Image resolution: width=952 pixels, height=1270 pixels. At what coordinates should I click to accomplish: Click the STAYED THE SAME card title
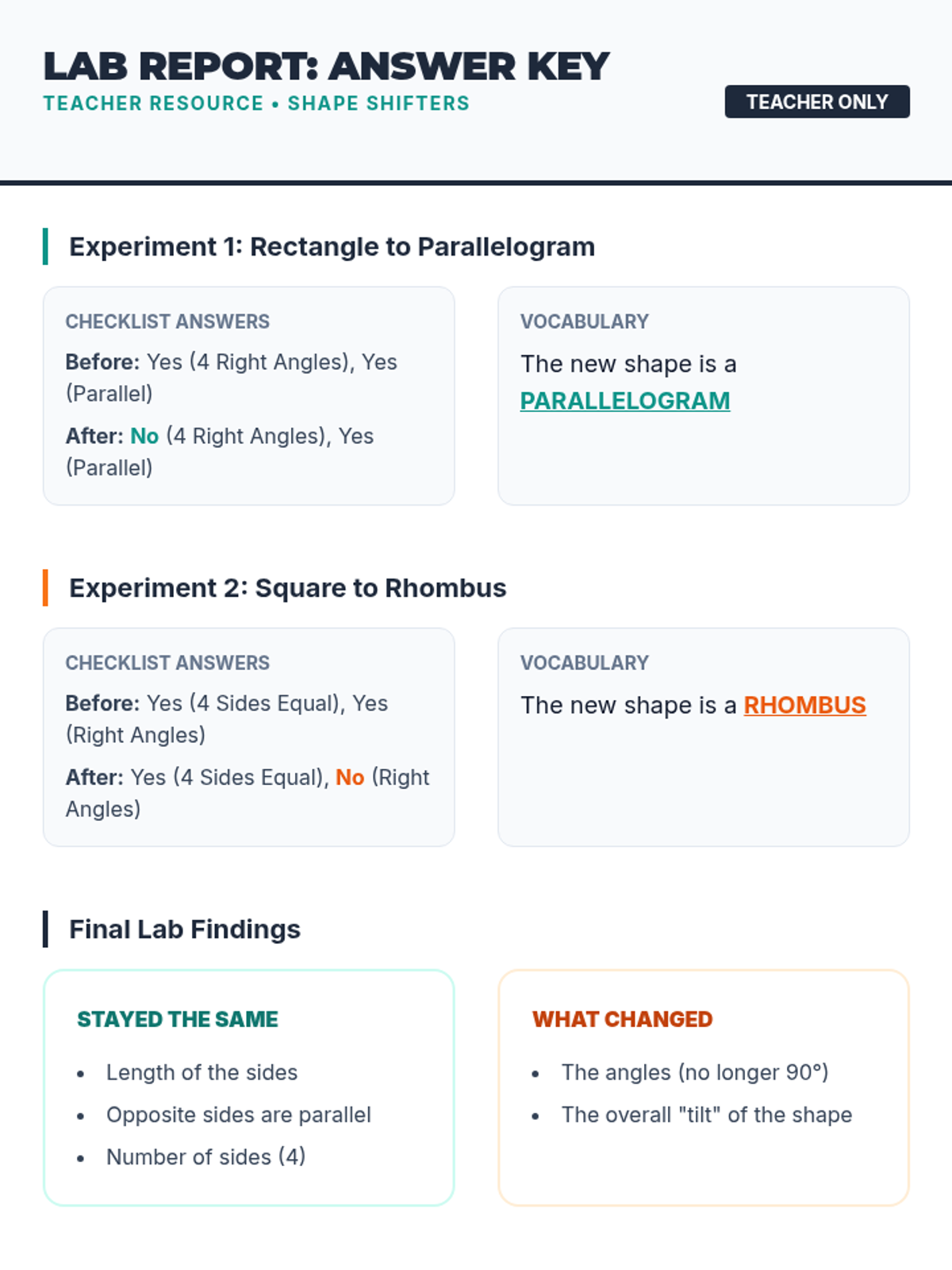(178, 1019)
